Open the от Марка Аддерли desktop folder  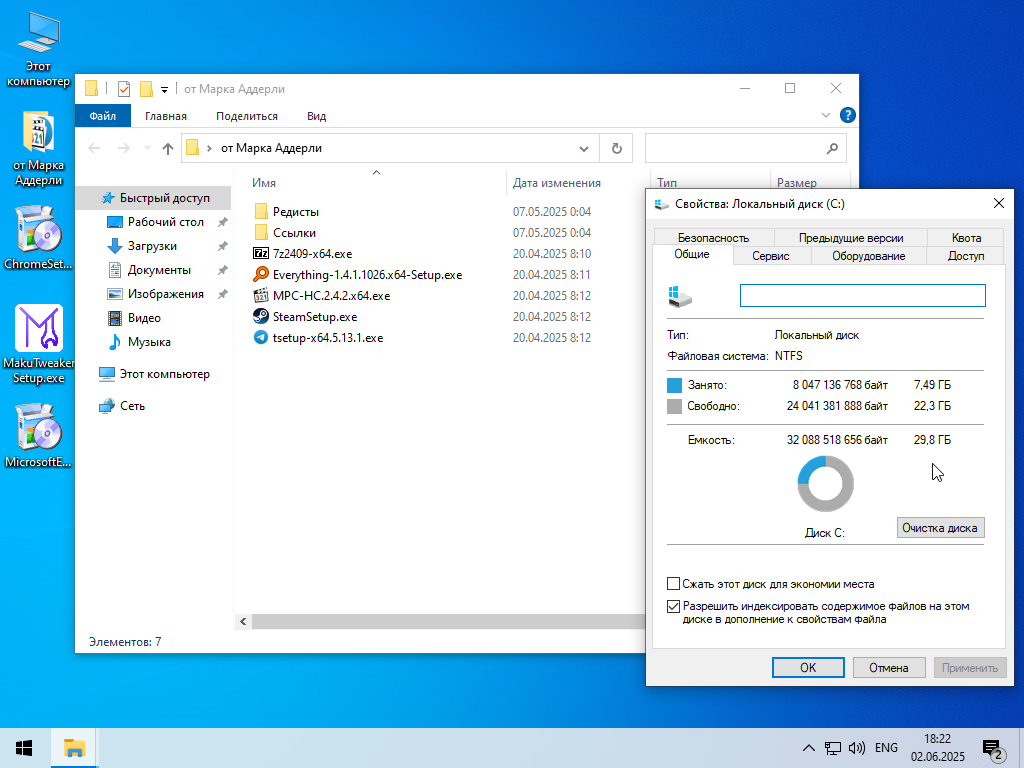39,149
